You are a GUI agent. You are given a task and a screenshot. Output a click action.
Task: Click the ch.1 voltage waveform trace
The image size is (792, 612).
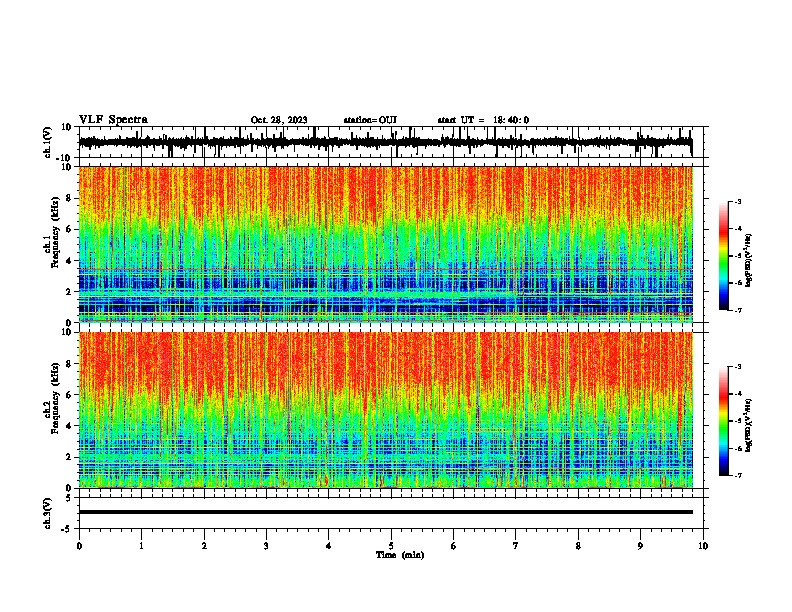[x=385, y=142]
